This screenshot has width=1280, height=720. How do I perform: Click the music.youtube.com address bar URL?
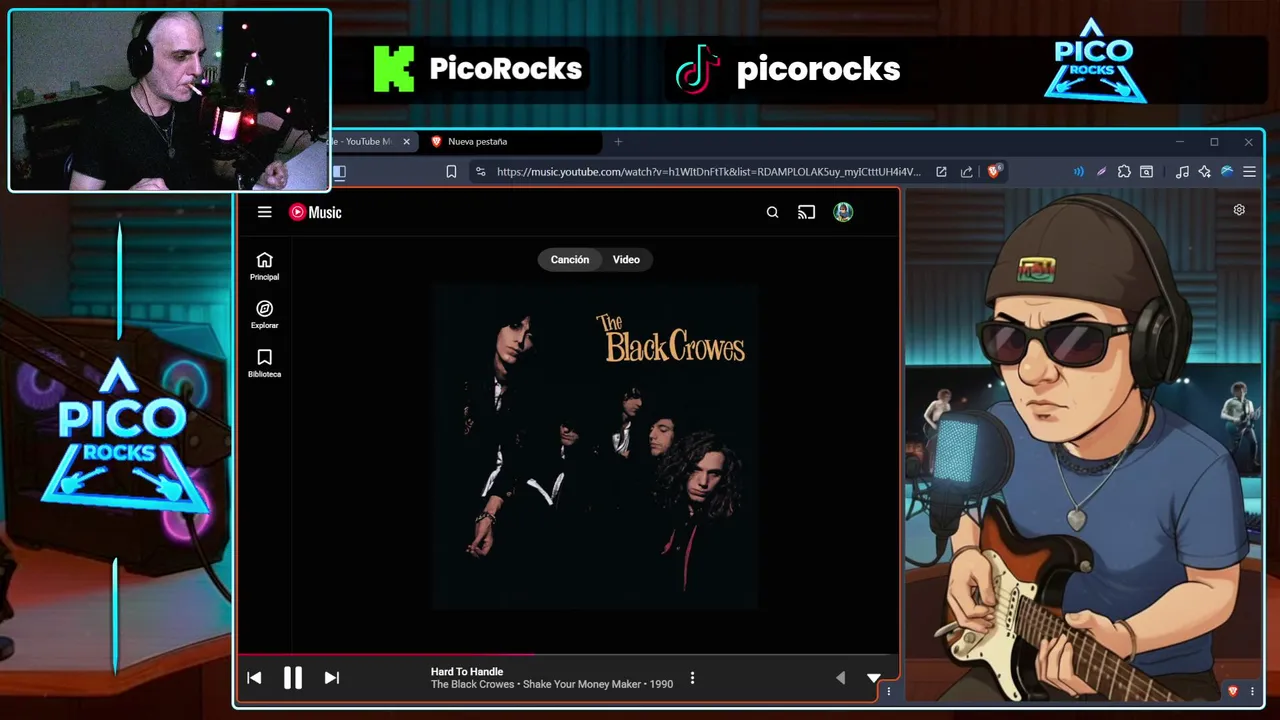(x=709, y=172)
